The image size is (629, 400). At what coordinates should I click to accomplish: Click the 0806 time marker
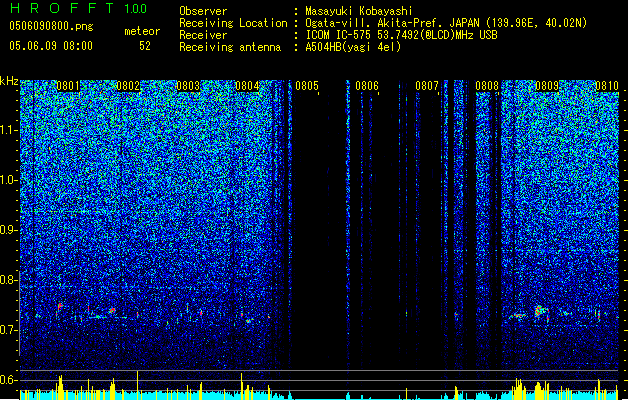tap(367, 86)
